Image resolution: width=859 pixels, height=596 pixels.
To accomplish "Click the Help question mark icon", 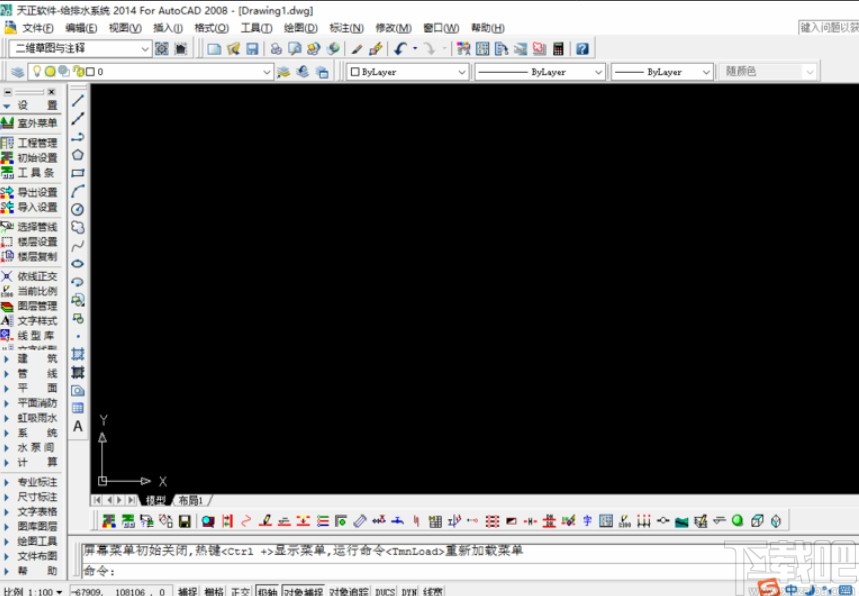I will click(x=582, y=49).
